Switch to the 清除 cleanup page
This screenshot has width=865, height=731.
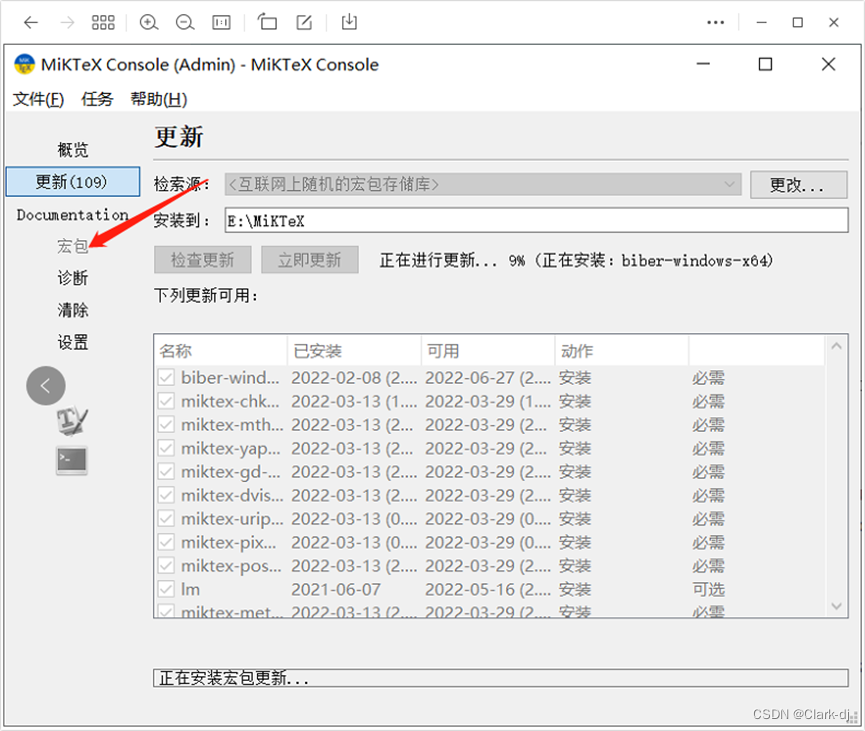73,310
